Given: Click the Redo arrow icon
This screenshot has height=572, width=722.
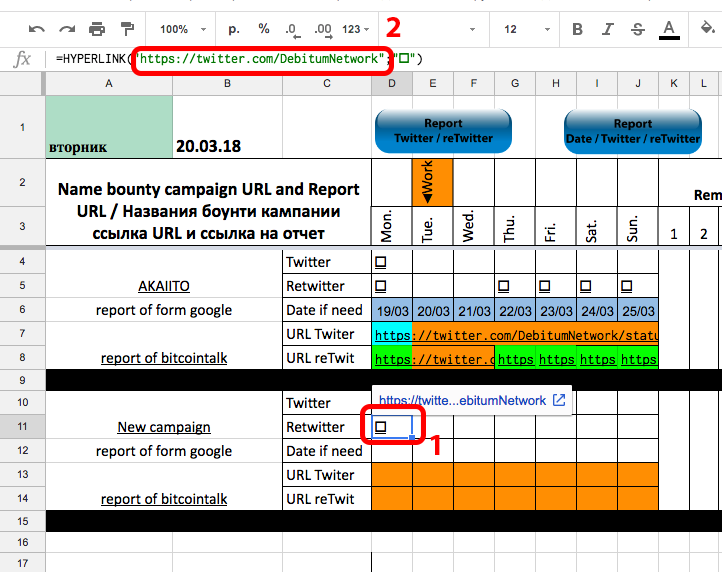Looking at the screenshot, I should pos(67,29).
